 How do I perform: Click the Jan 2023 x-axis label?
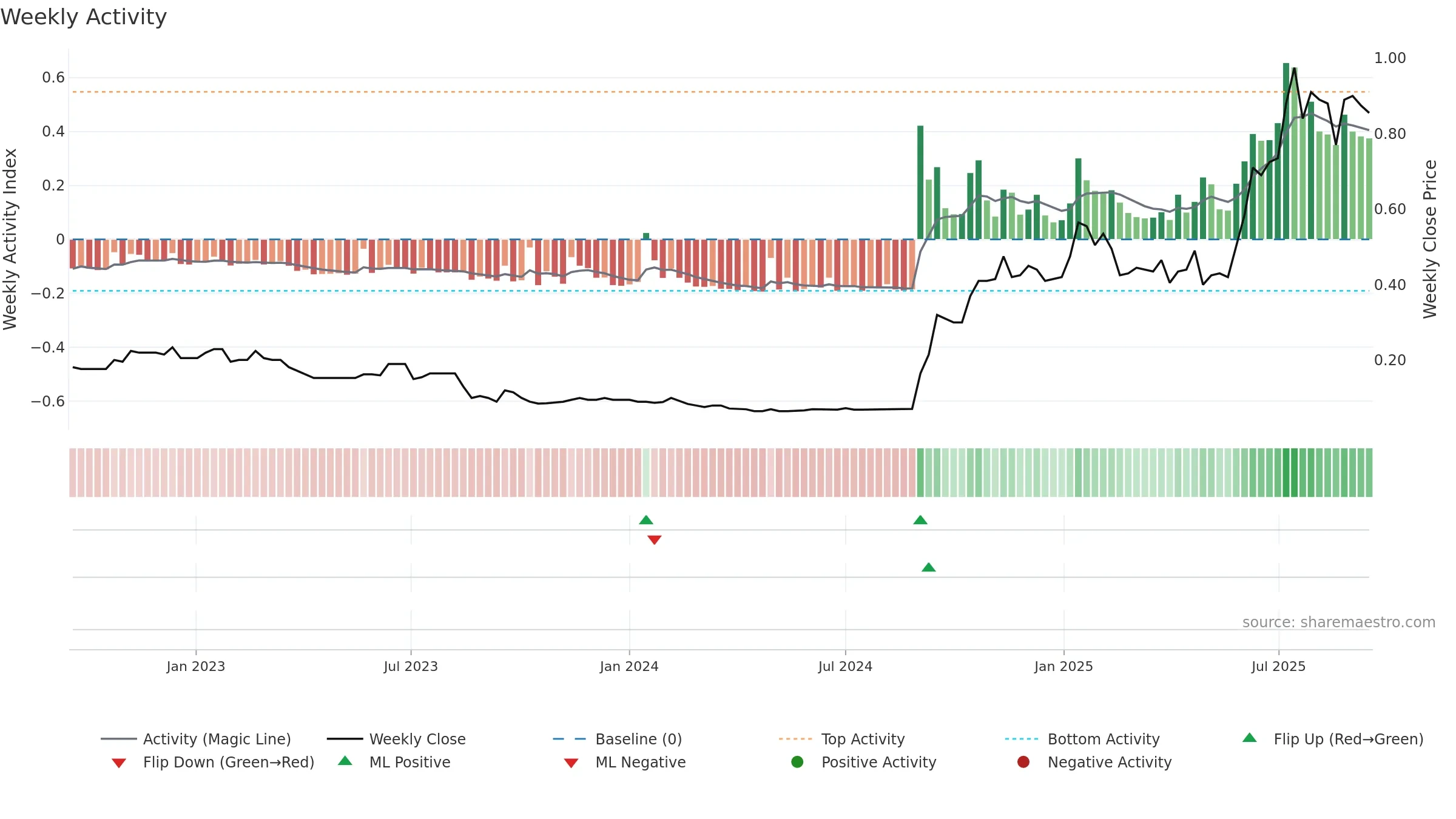196,667
